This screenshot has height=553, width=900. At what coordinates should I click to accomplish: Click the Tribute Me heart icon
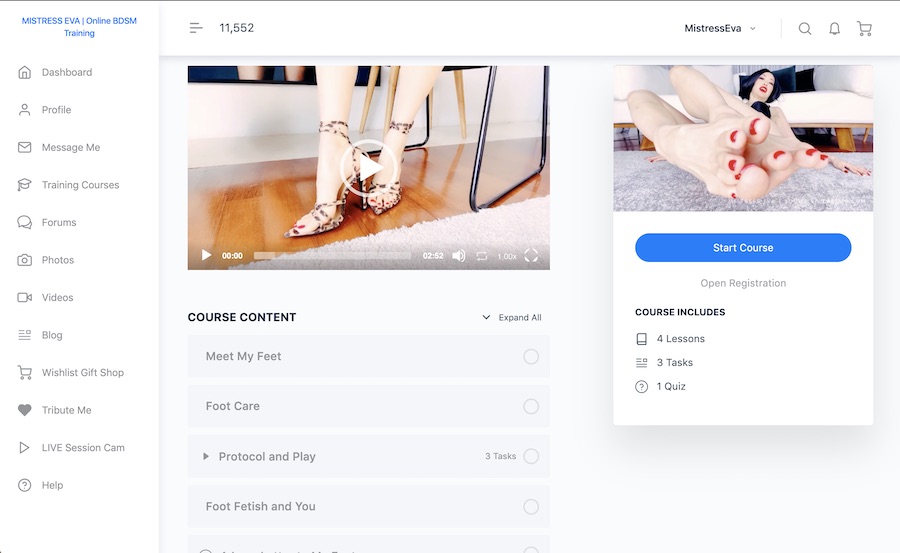[x=24, y=410]
